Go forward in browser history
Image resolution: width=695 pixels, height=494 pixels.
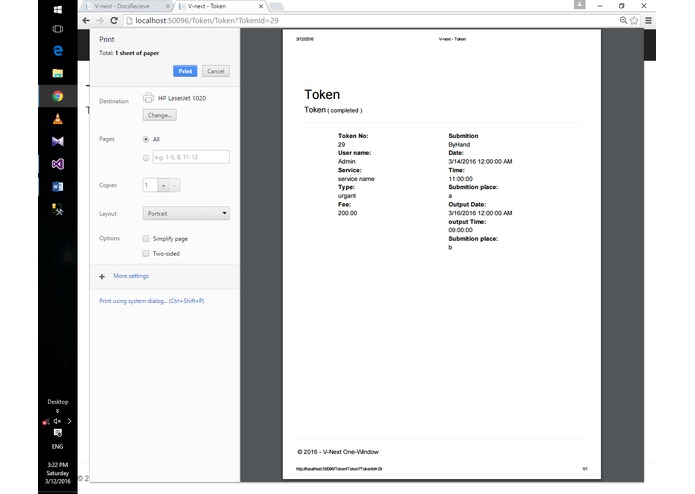click(100, 20)
